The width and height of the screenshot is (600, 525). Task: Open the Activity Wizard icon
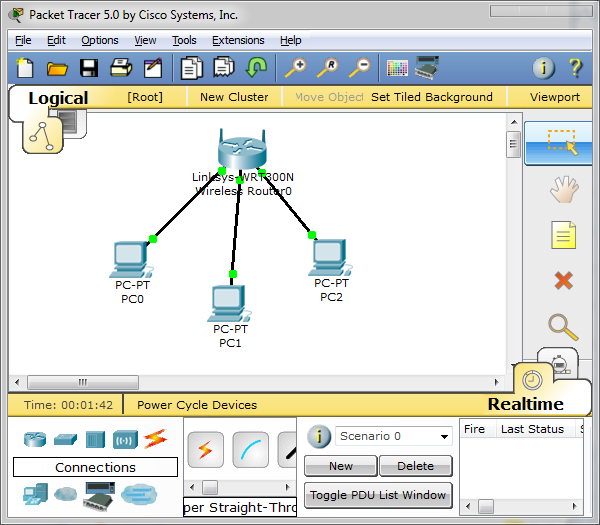click(153, 68)
